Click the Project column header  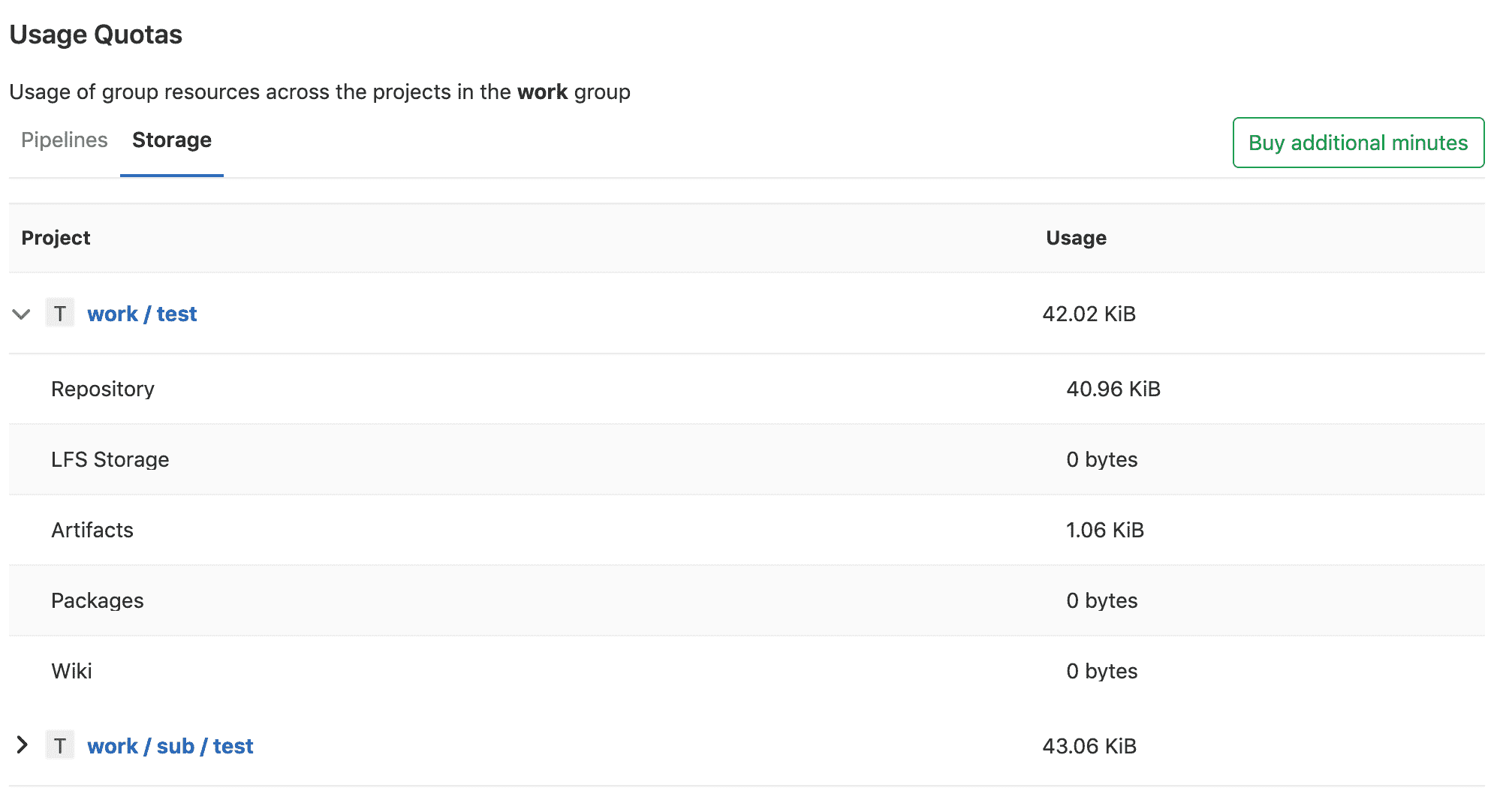[x=56, y=238]
